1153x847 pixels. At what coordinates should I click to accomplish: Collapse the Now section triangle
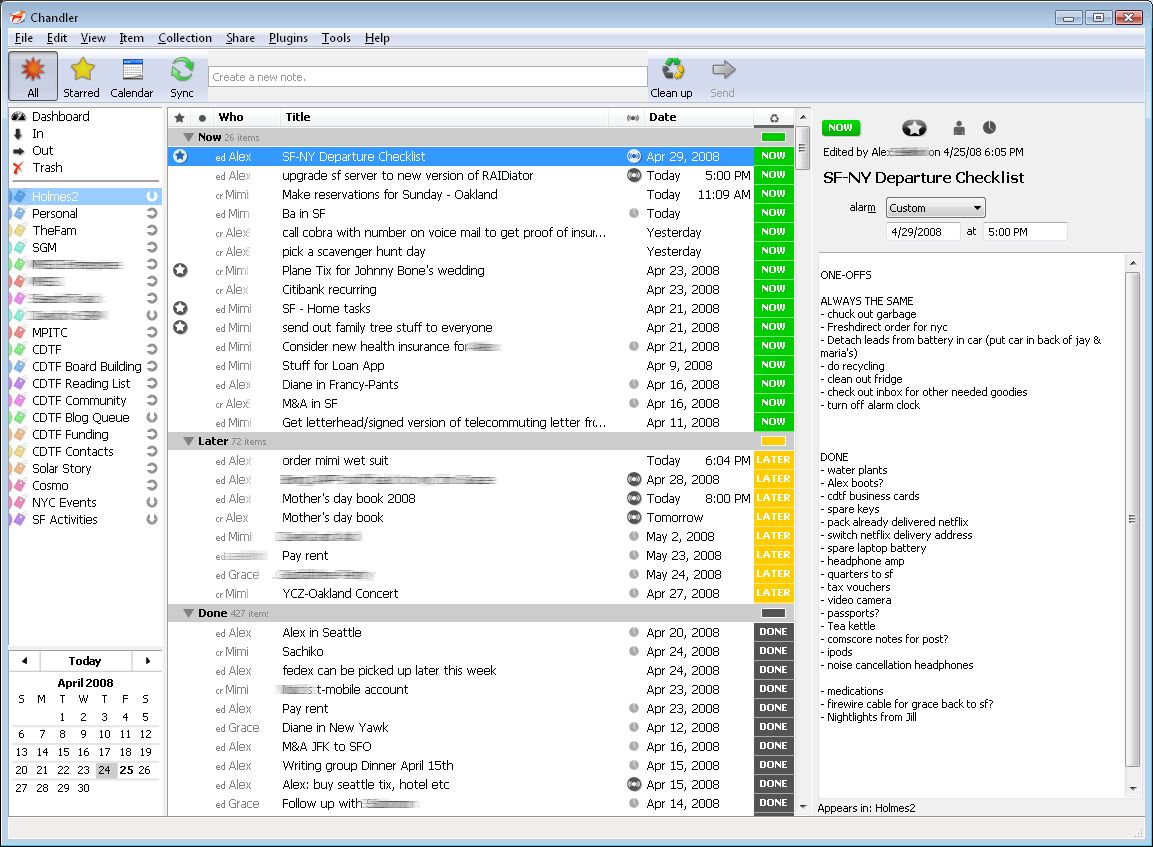pos(188,137)
